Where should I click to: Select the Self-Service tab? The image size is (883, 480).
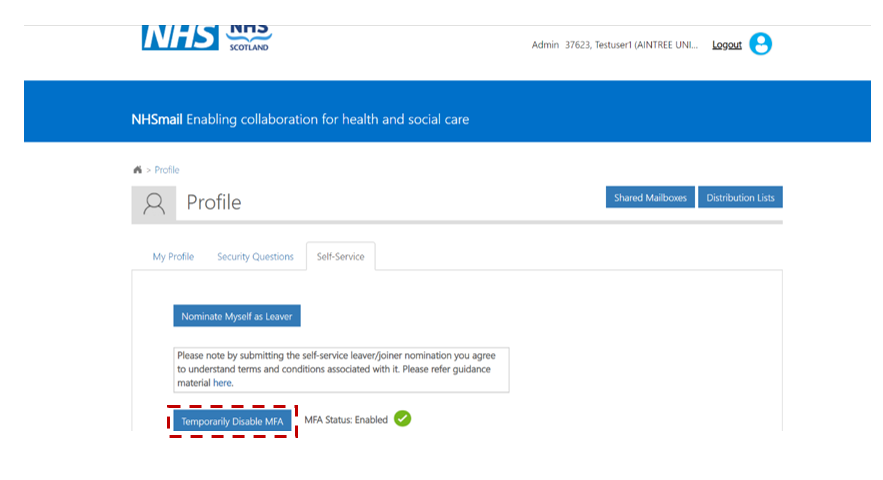pos(341,256)
